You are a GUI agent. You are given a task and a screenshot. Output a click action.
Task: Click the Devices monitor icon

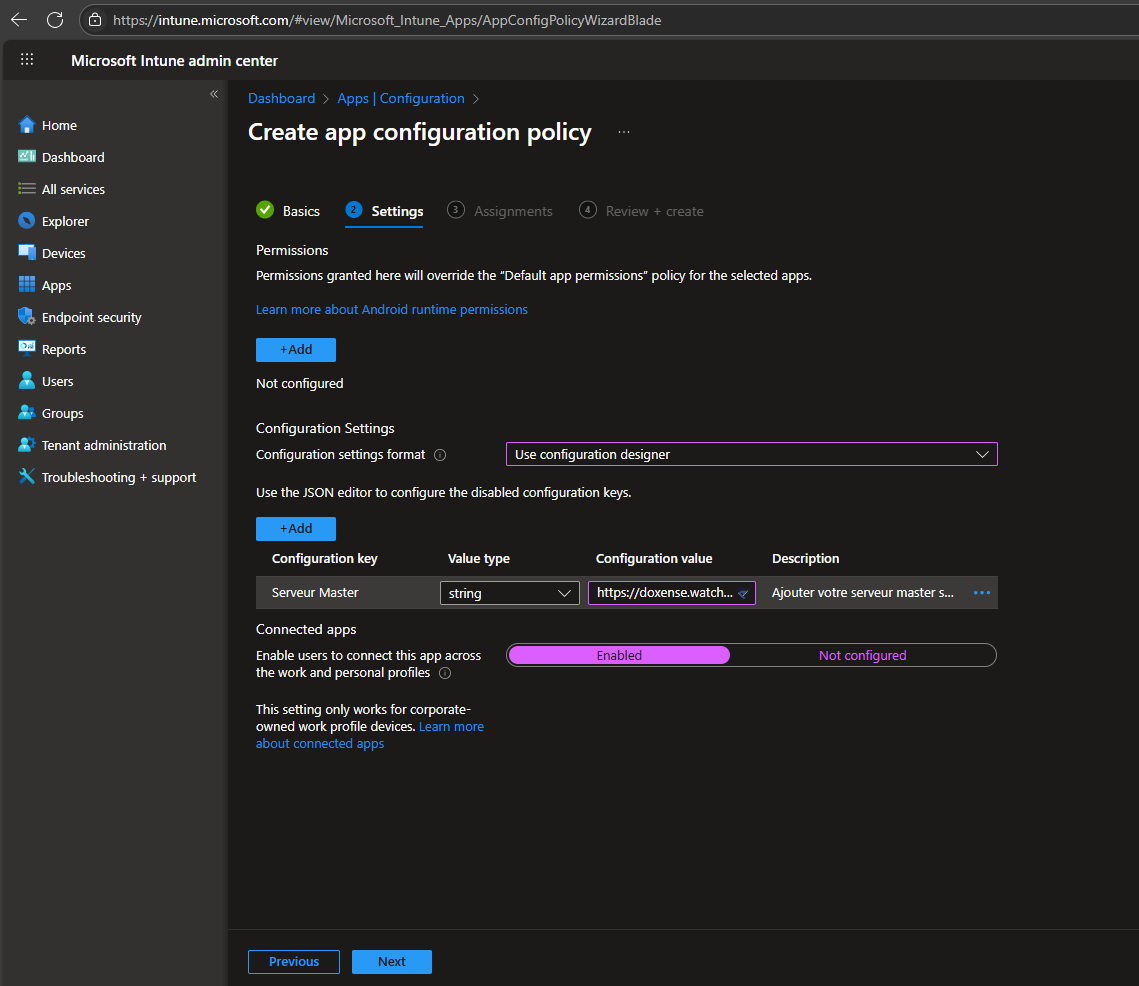click(x=27, y=253)
